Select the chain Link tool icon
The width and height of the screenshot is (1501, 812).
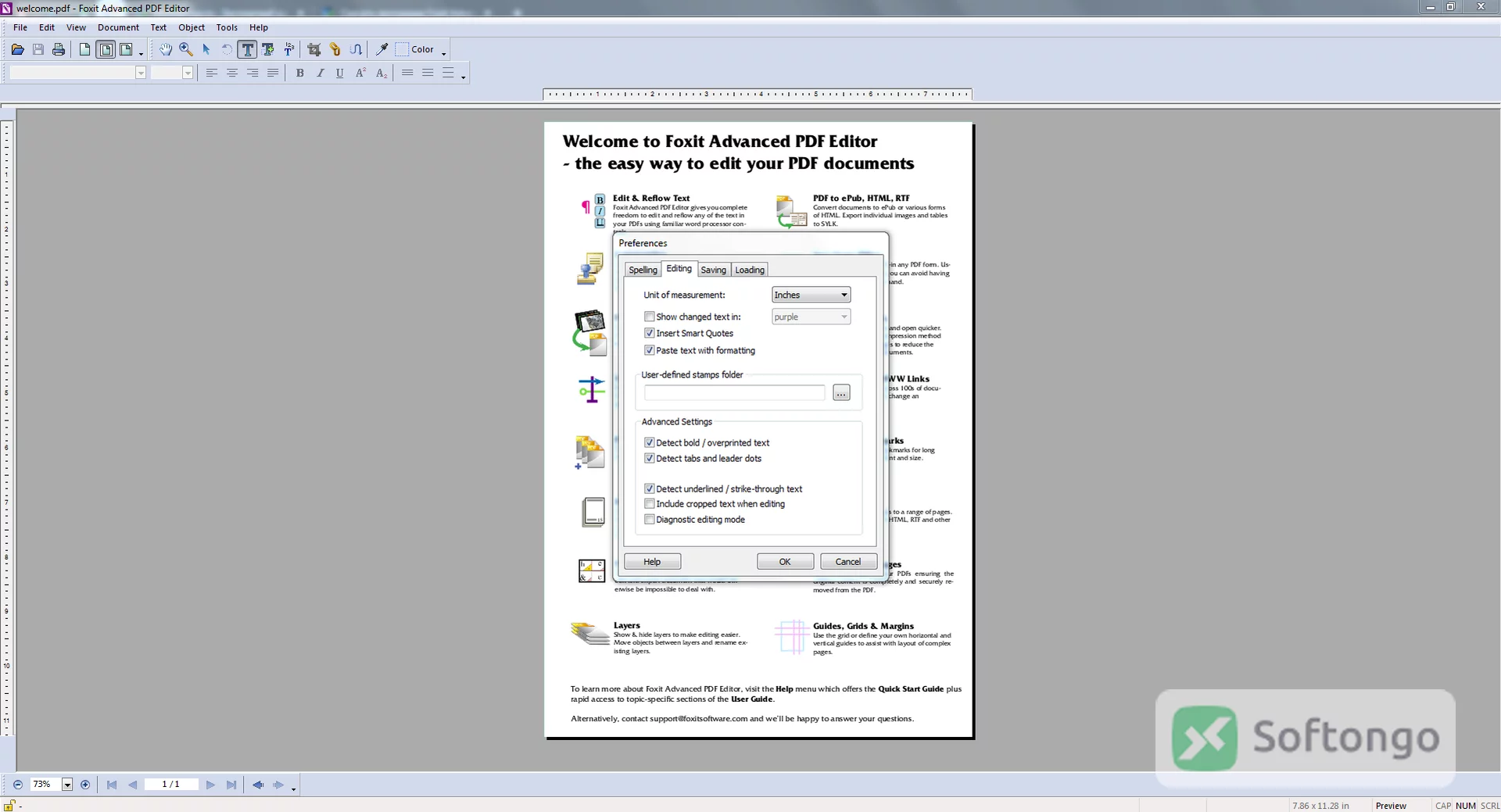(335, 49)
